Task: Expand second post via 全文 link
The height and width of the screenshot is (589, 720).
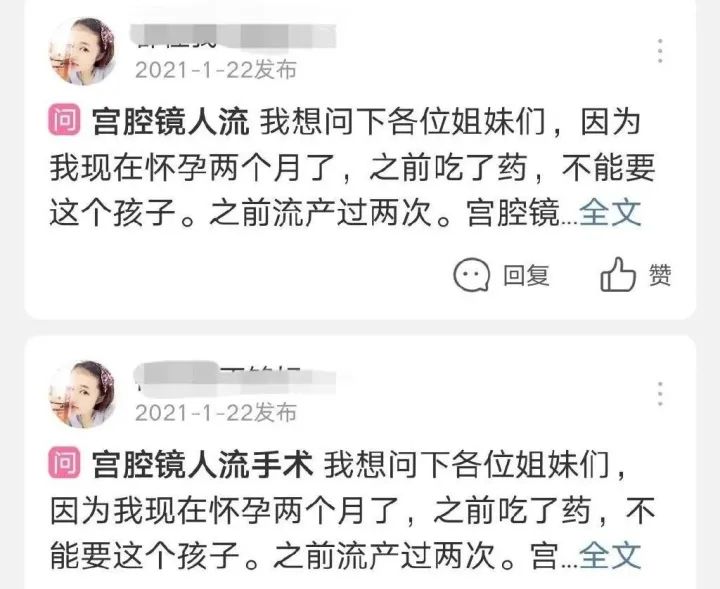Action: tap(610, 555)
